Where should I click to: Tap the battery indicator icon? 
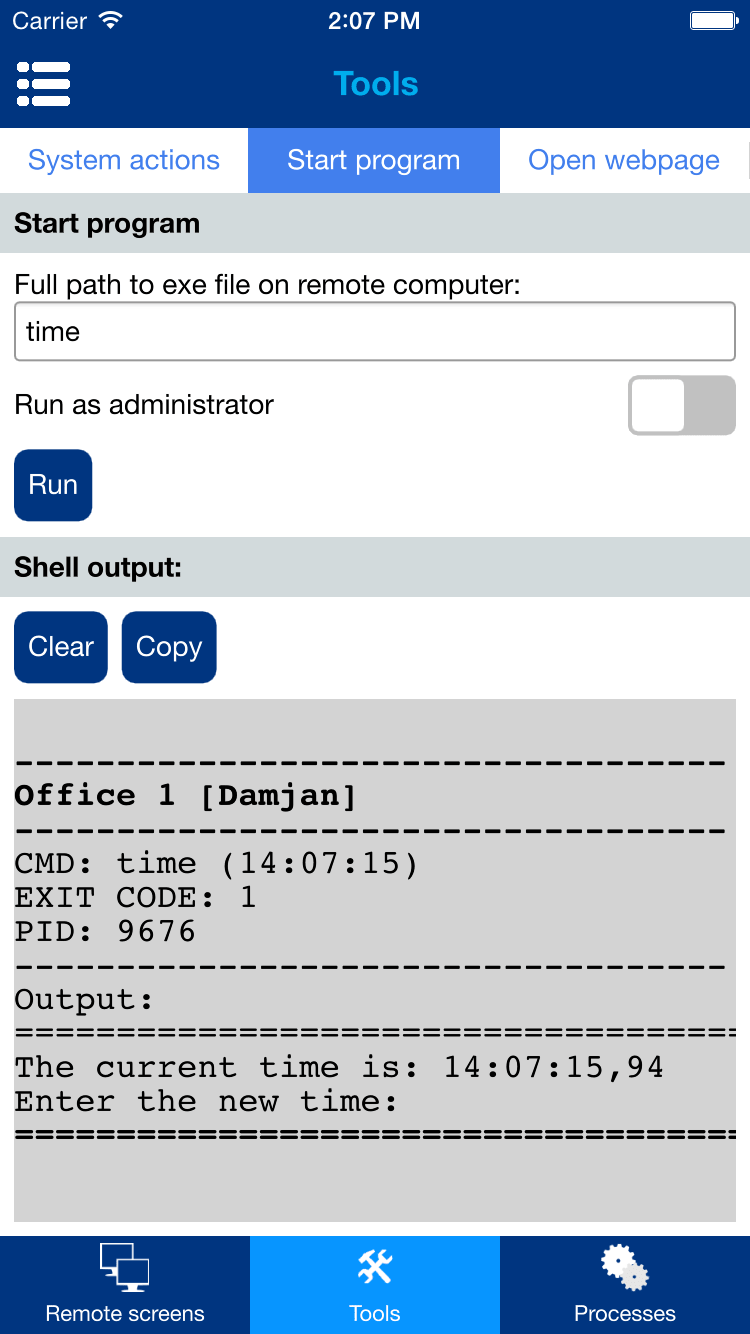(x=714, y=21)
